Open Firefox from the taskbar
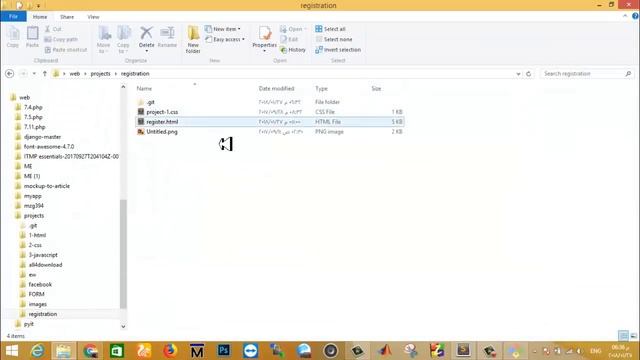The height and width of the screenshot is (360, 640). coord(170,351)
